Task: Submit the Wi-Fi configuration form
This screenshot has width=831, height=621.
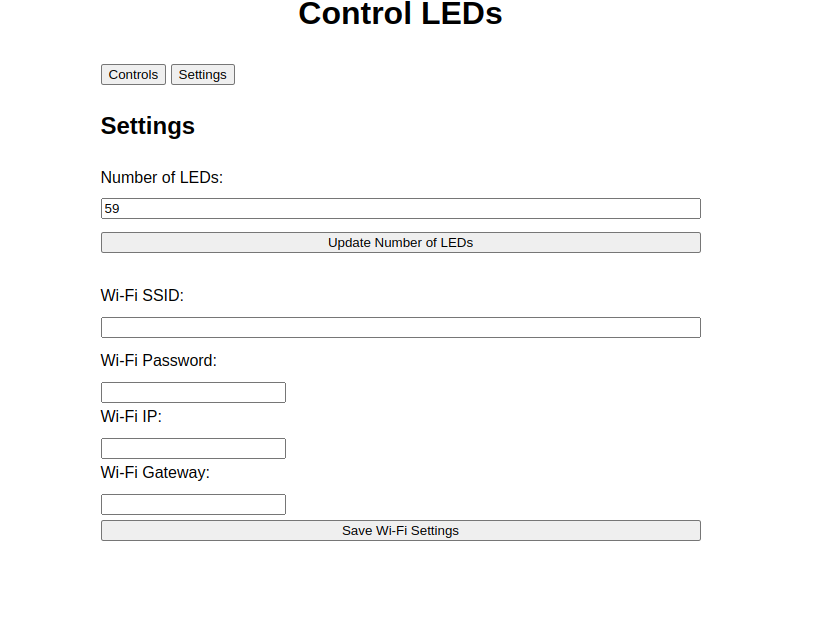Action: tap(400, 530)
